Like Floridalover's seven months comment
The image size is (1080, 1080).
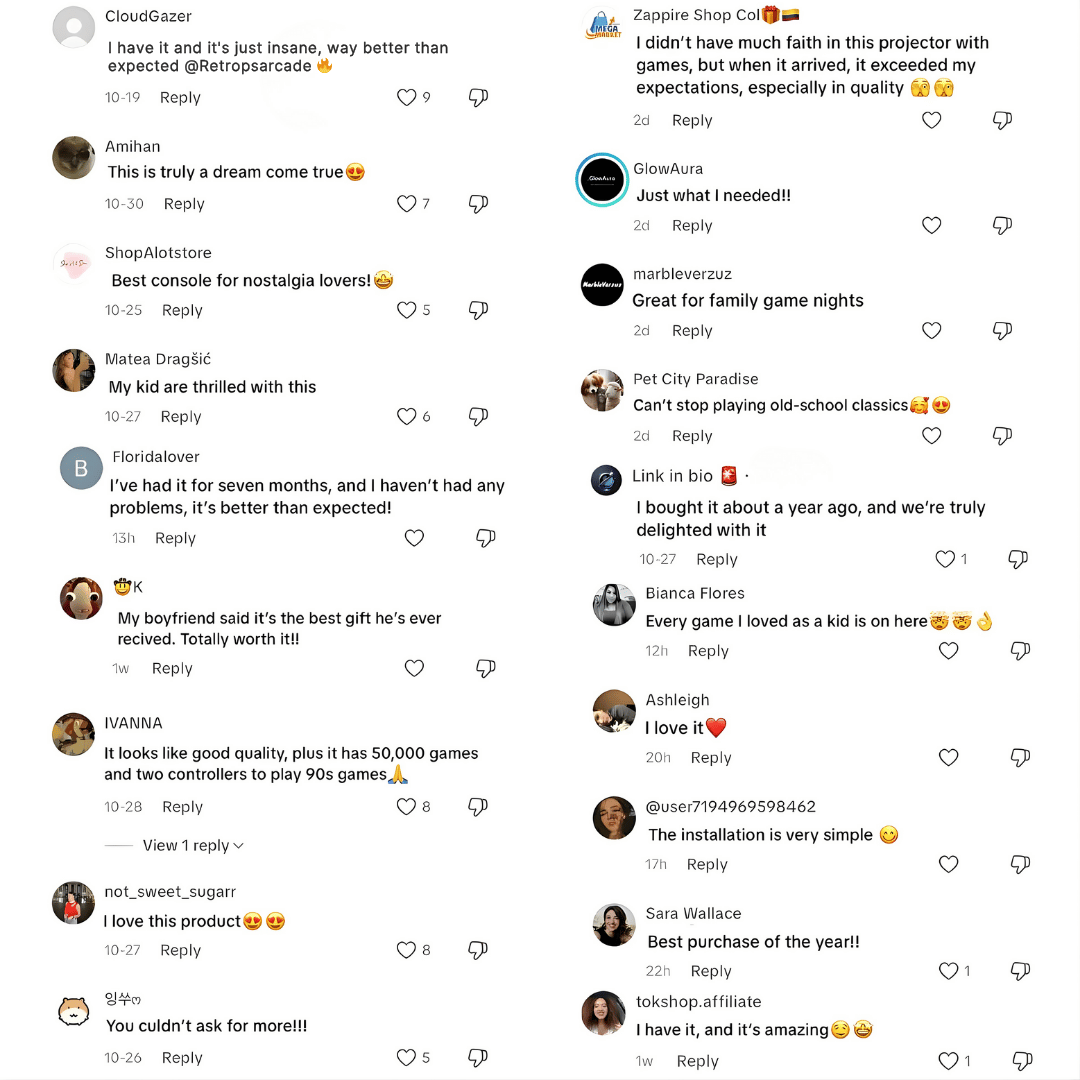pos(414,538)
